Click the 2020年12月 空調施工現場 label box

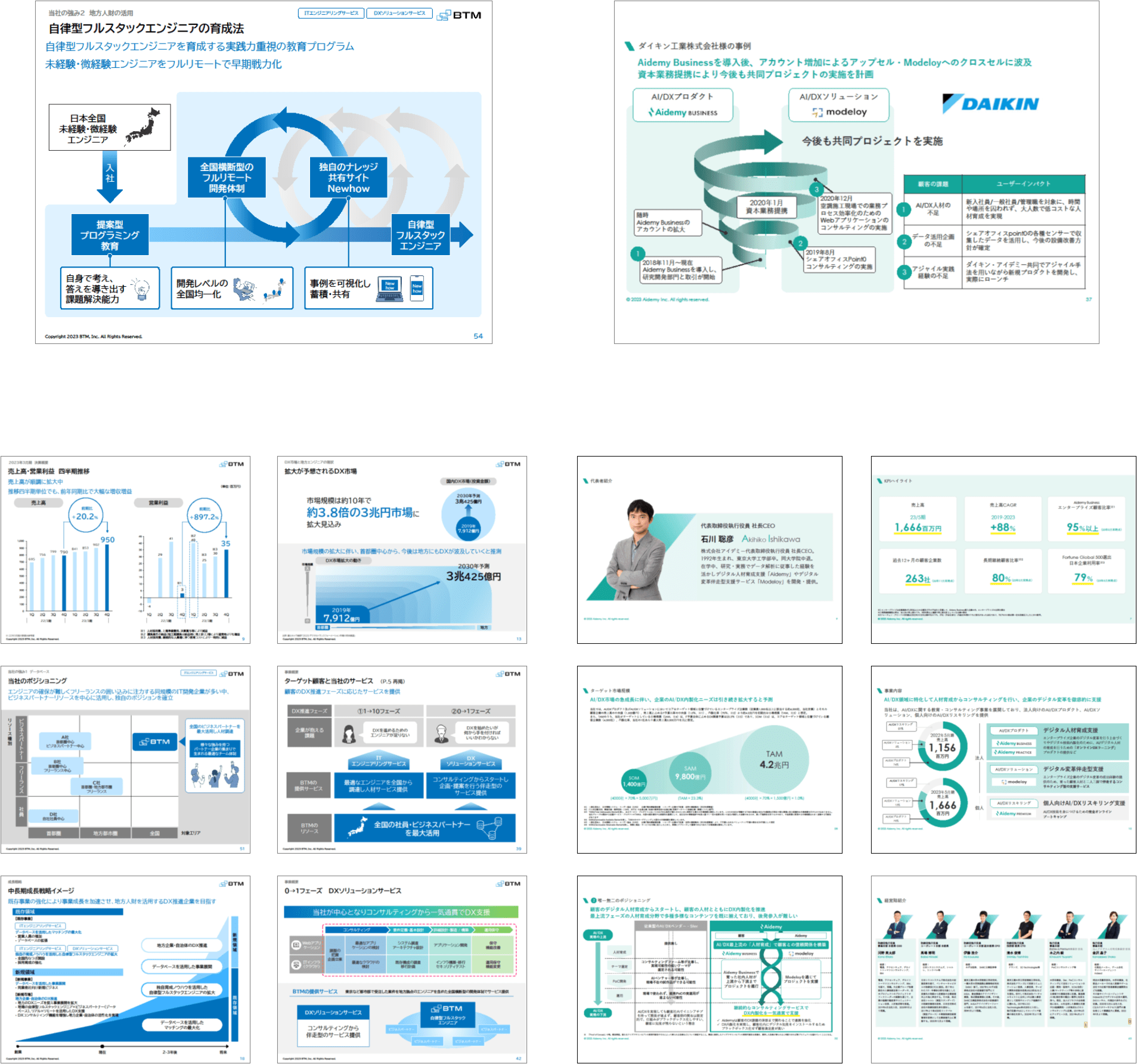click(854, 213)
